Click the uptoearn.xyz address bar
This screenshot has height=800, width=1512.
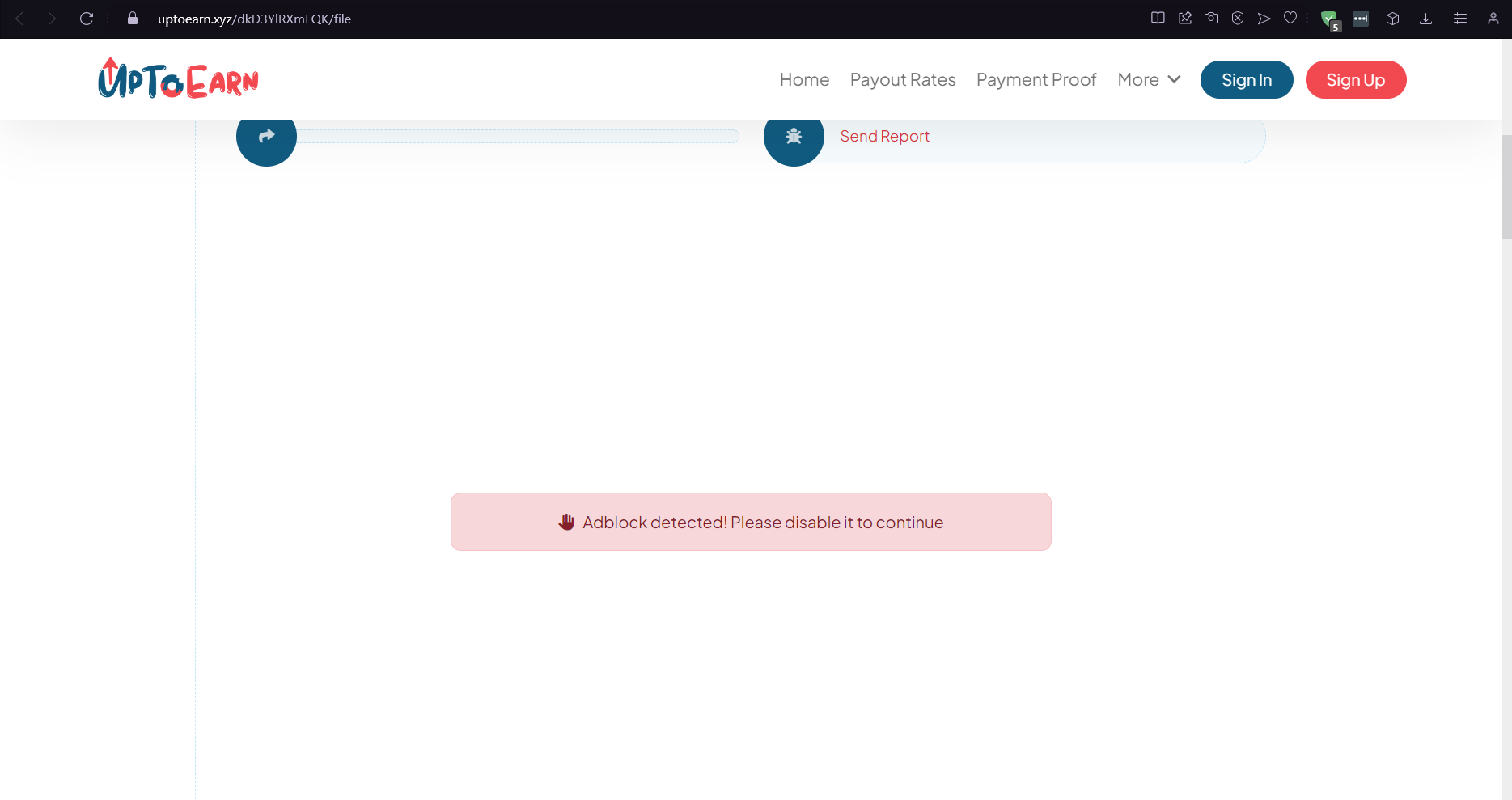tap(253, 19)
